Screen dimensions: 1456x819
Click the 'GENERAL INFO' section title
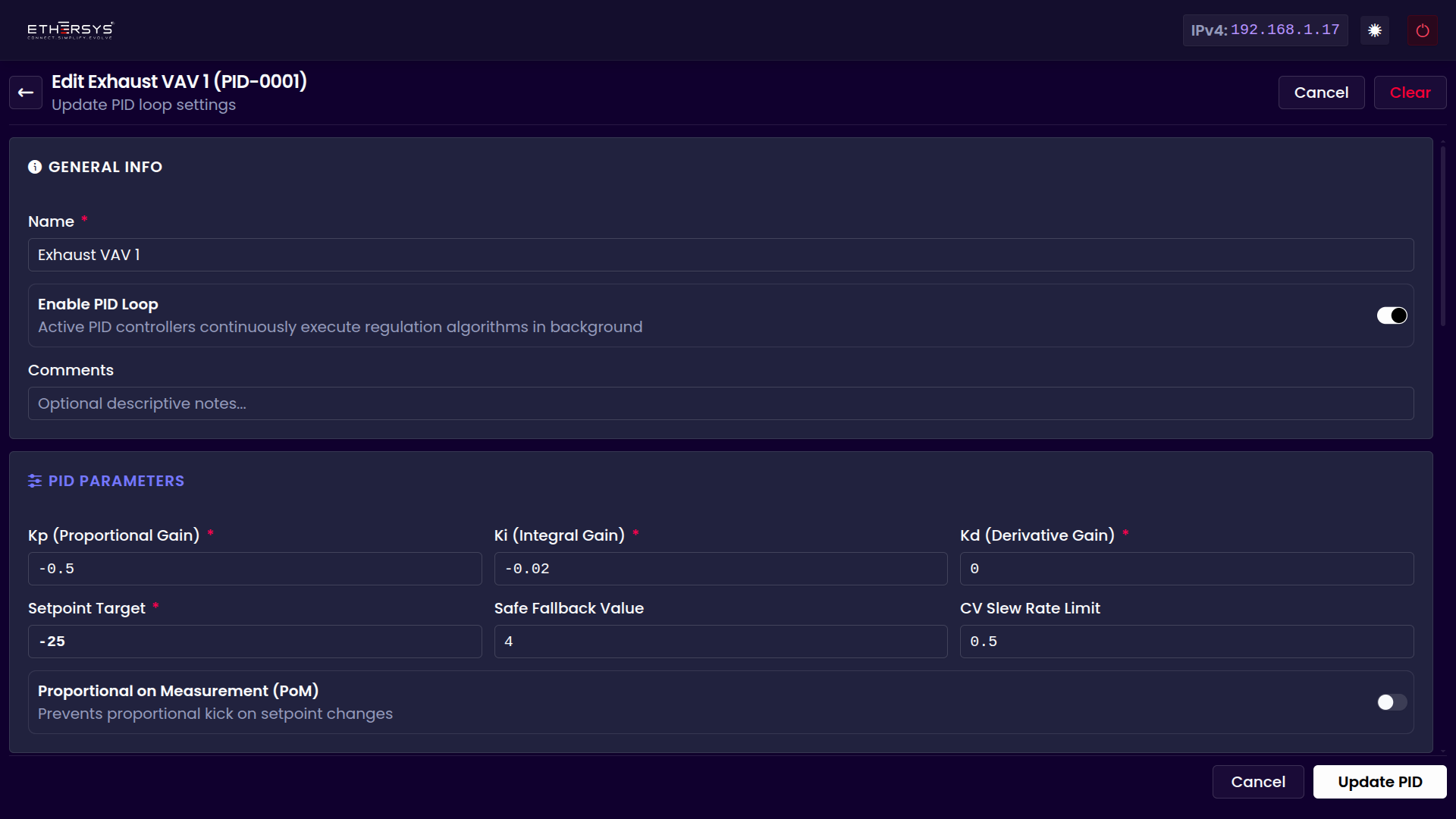click(105, 167)
